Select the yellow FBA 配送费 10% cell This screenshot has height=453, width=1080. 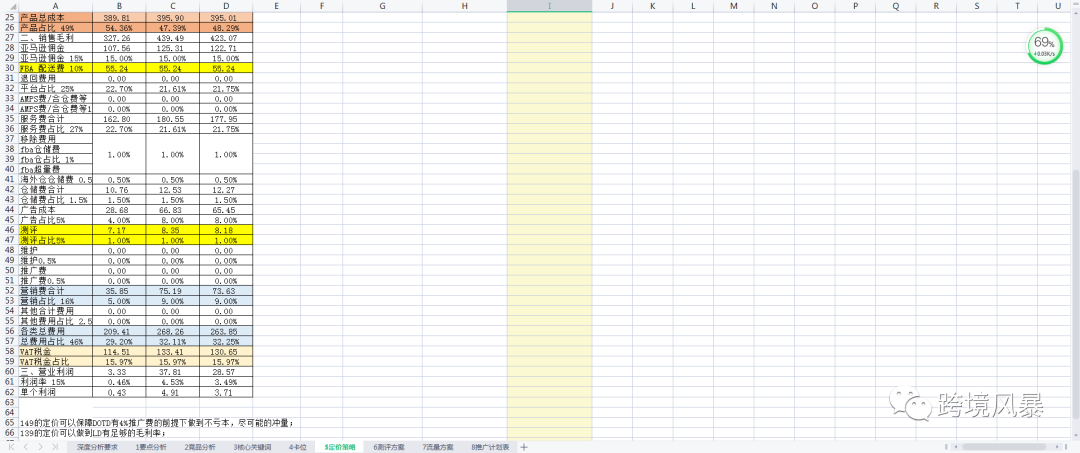tap(56, 69)
